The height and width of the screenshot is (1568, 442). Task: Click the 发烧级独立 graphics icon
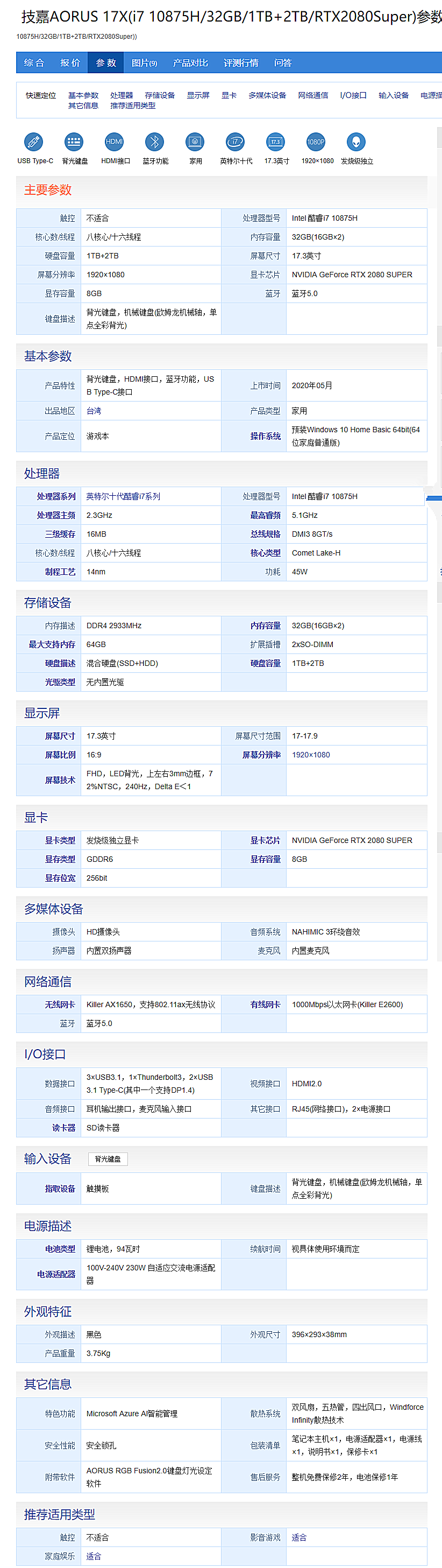pos(357,142)
